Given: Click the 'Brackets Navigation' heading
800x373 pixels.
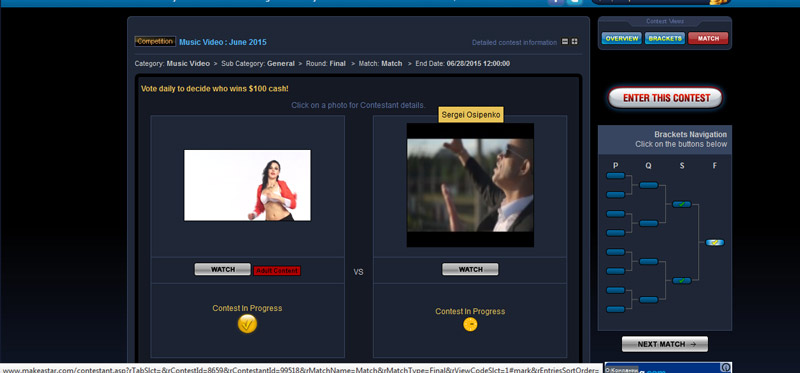Looking at the screenshot, I should click(690, 135).
